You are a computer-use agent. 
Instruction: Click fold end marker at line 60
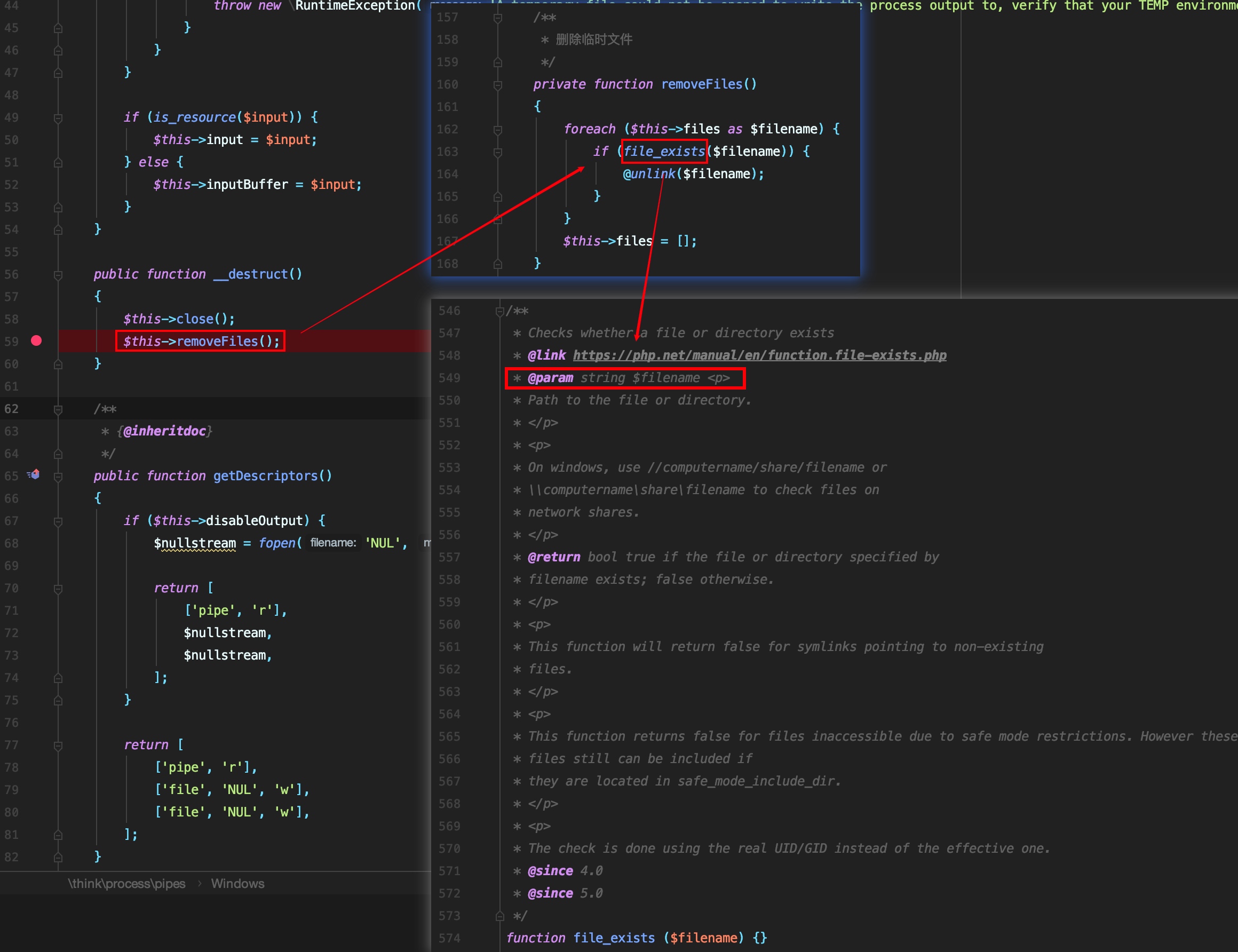tap(58, 364)
